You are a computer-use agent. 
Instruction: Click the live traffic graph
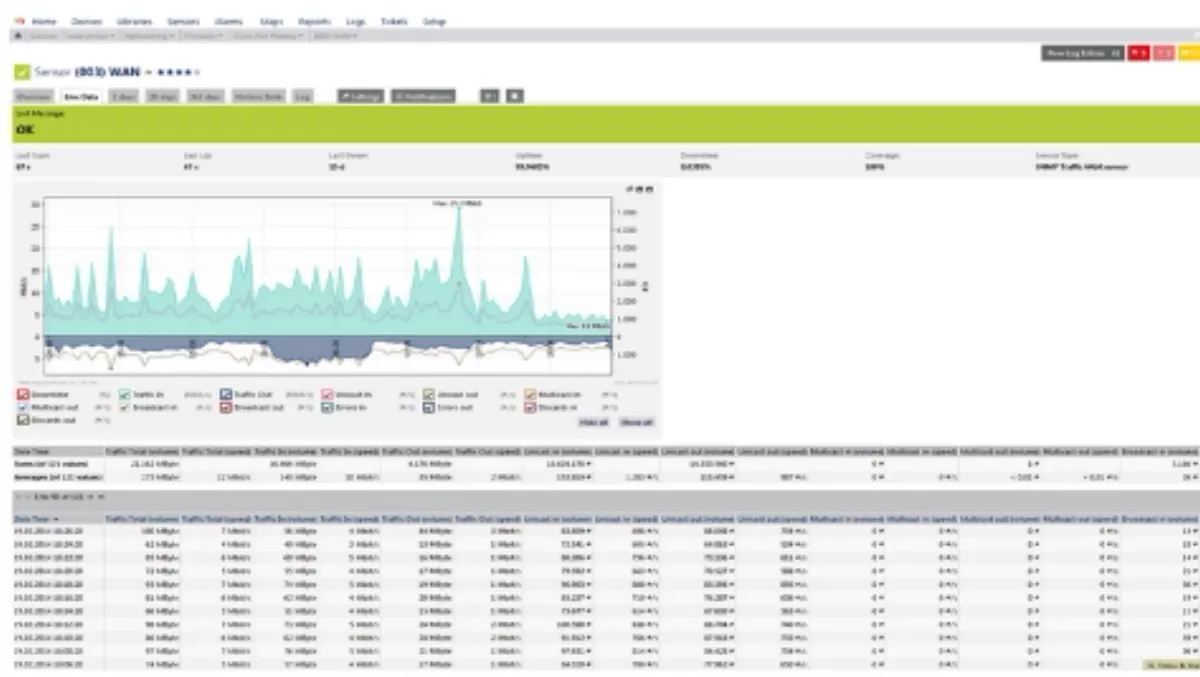(328, 286)
